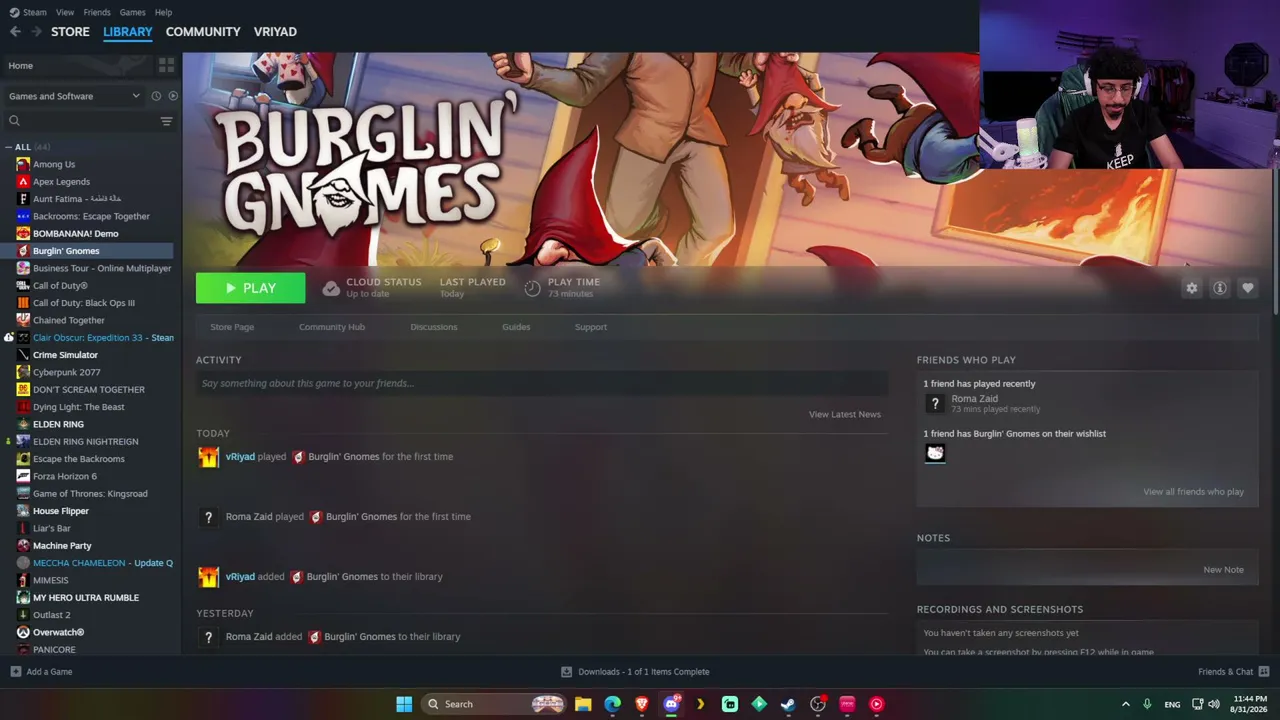Open the Support tab
This screenshot has width=1280, height=720.
[x=591, y=327]
